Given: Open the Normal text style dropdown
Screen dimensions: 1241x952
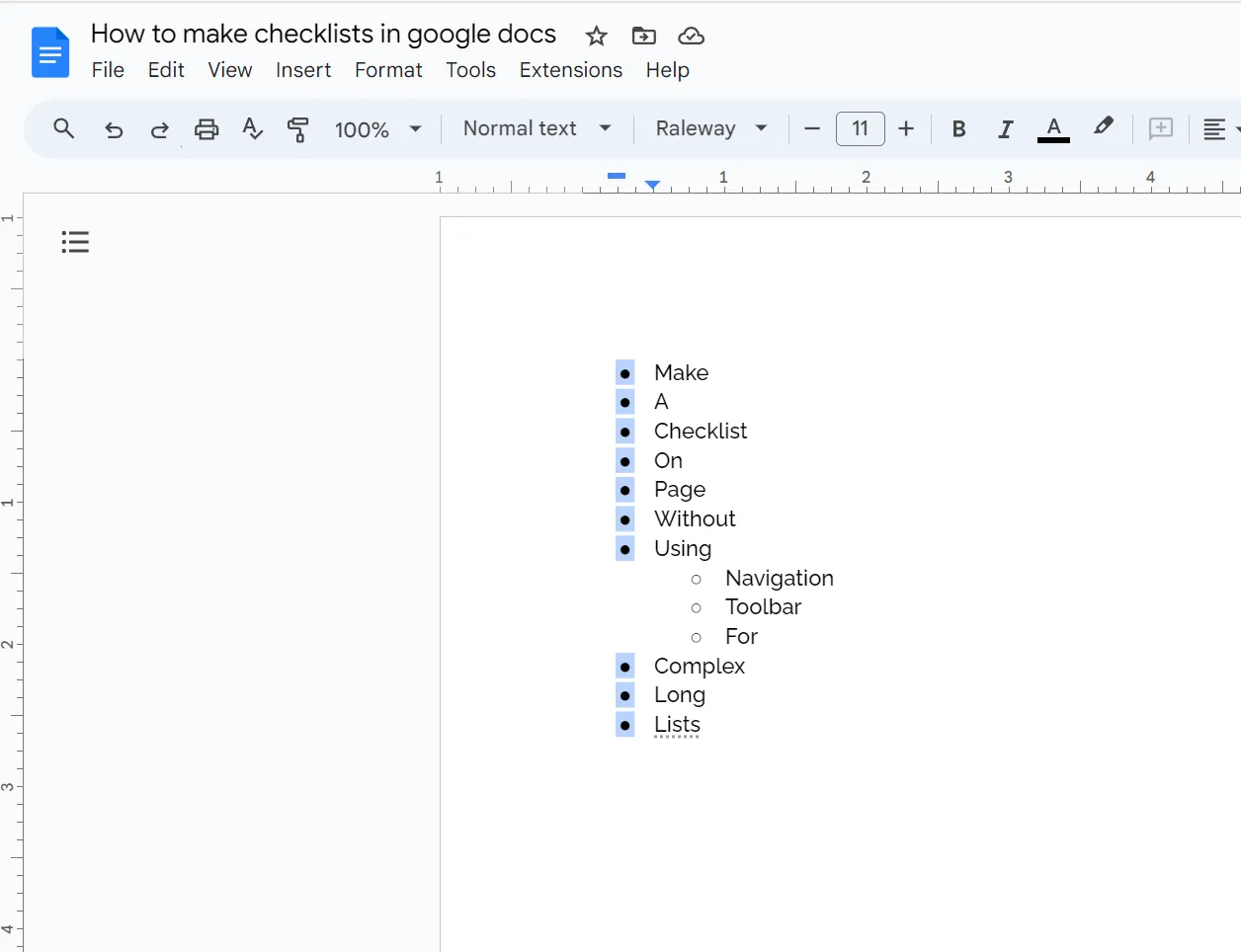Looking at the screenshot, I should [535, 128].
